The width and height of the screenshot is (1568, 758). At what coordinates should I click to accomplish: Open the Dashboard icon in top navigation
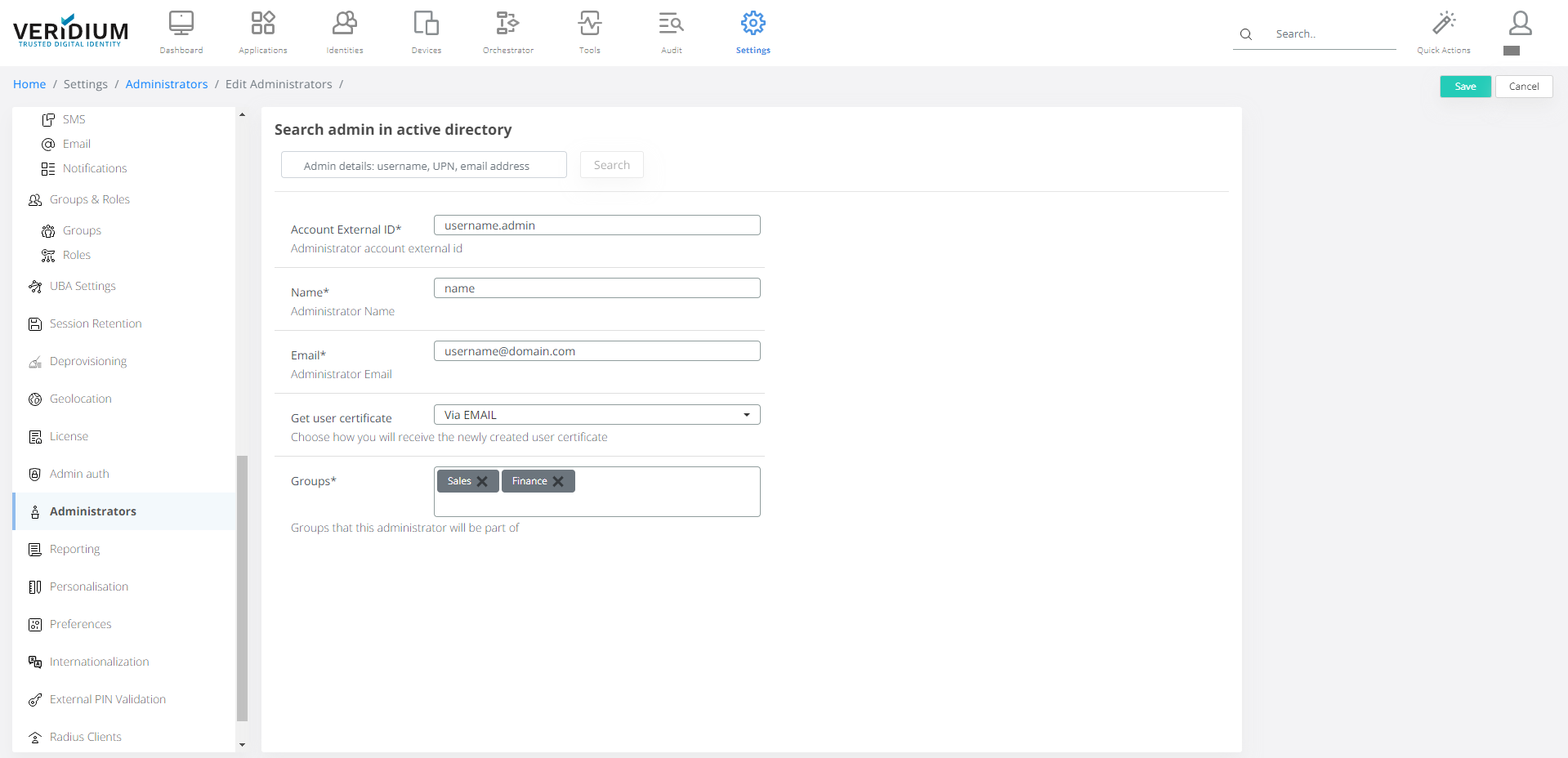(x=181, y=24)
